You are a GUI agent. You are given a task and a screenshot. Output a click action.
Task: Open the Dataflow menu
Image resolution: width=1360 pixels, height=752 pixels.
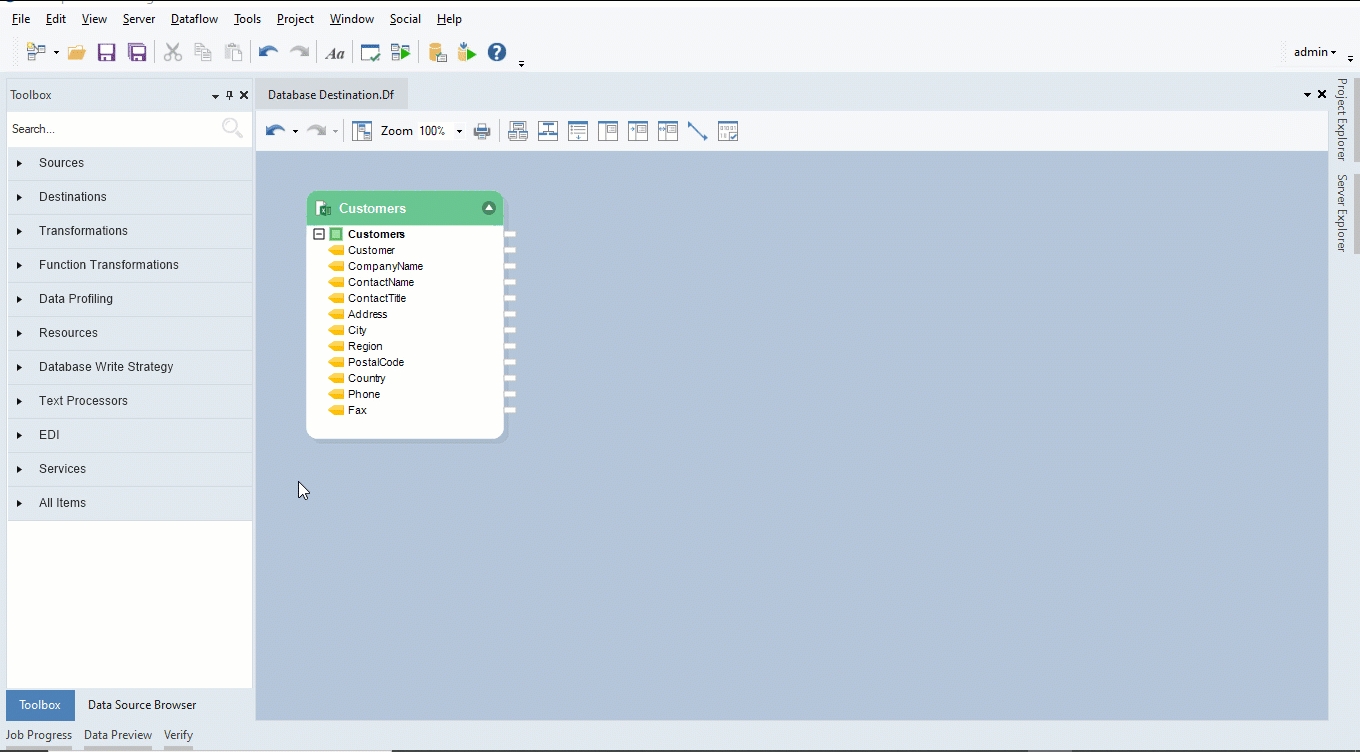click(194, 19)
